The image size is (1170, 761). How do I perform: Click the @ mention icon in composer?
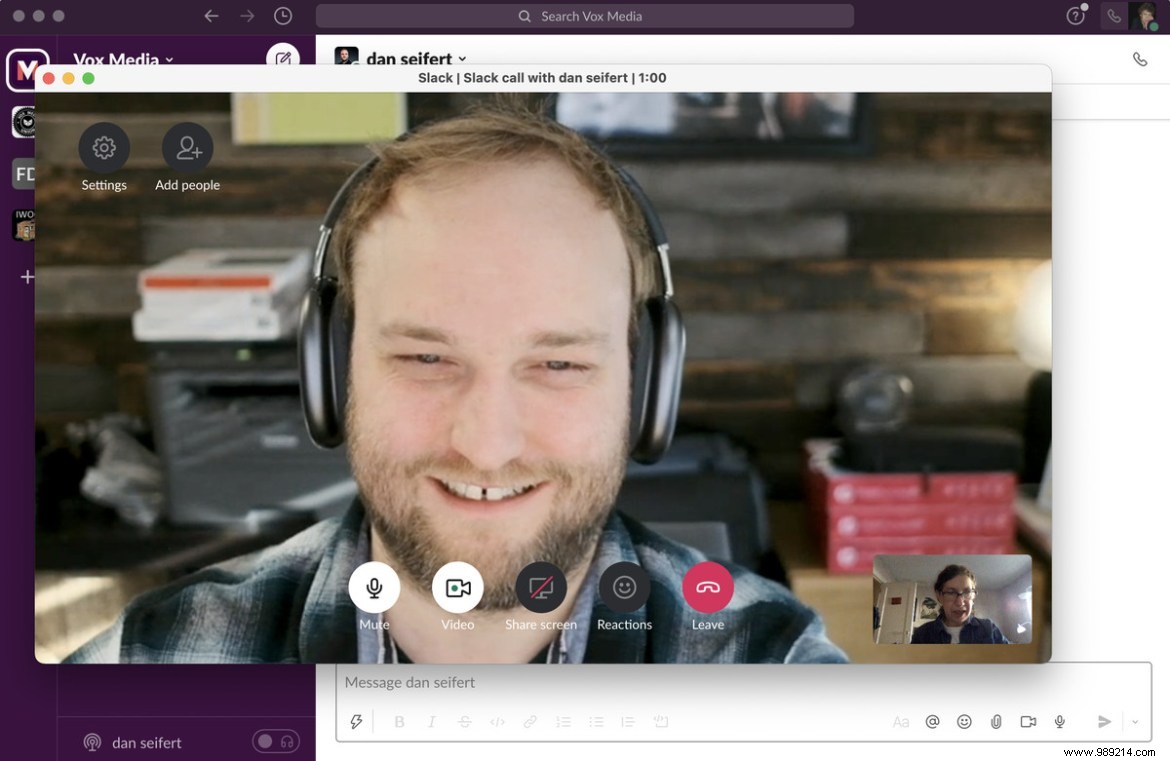pyautogui.click(x=932, y=721)
